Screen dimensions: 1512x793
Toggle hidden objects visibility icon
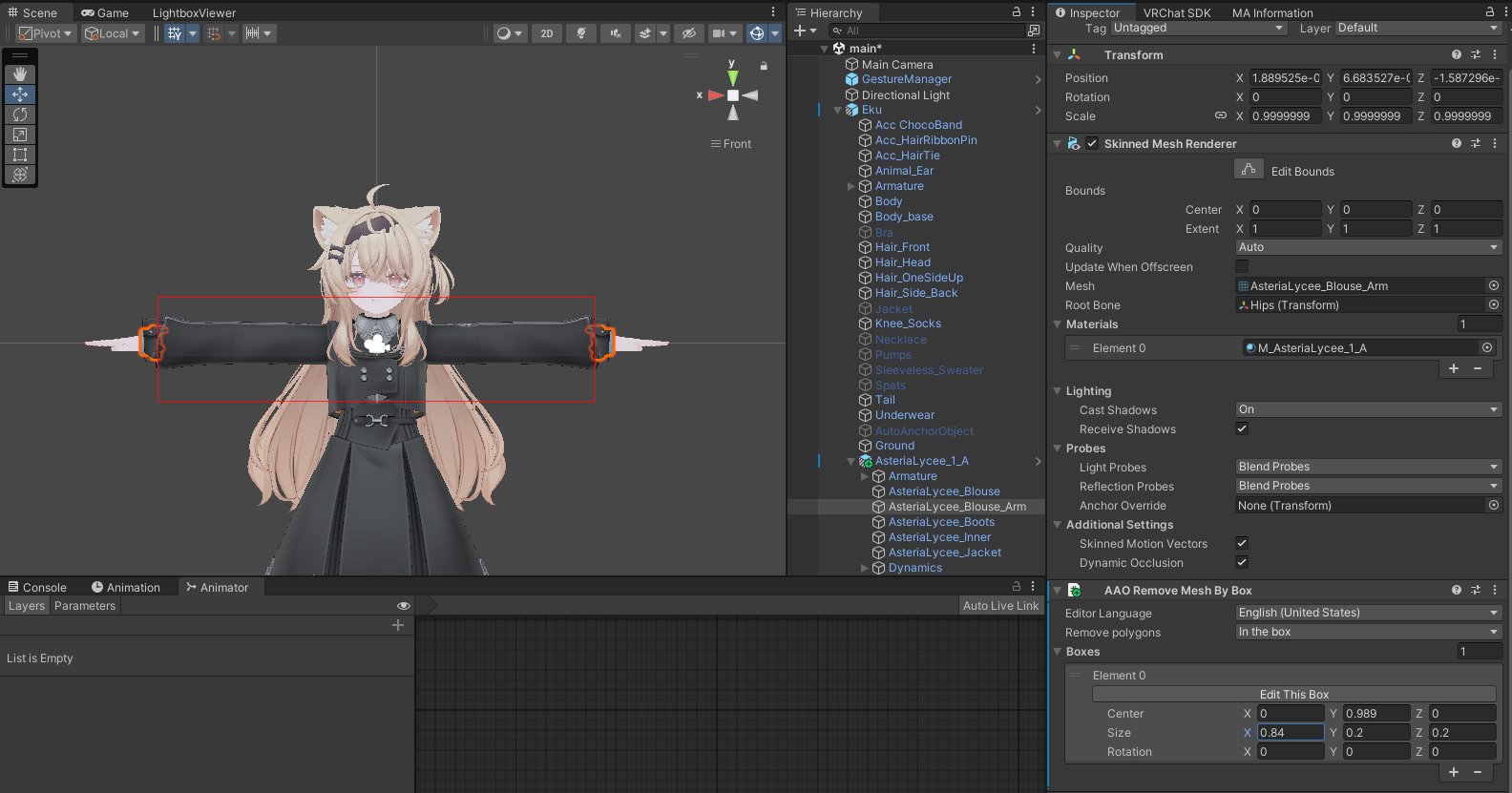tap(688, 33)
